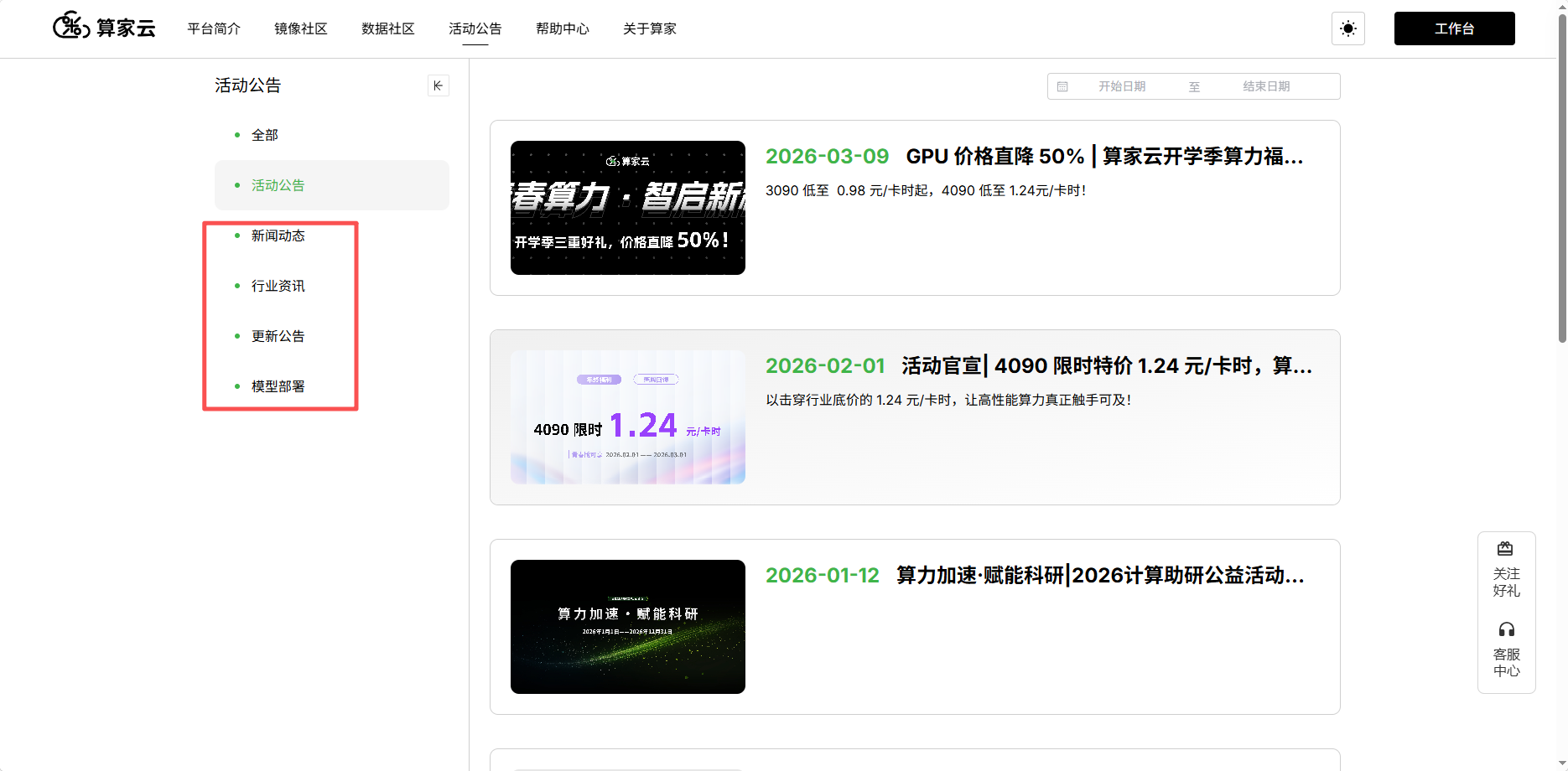The width and height of the screenshot is (1568, 771).
Task: Click the date 2026-01-12
Action: (823, 575)
